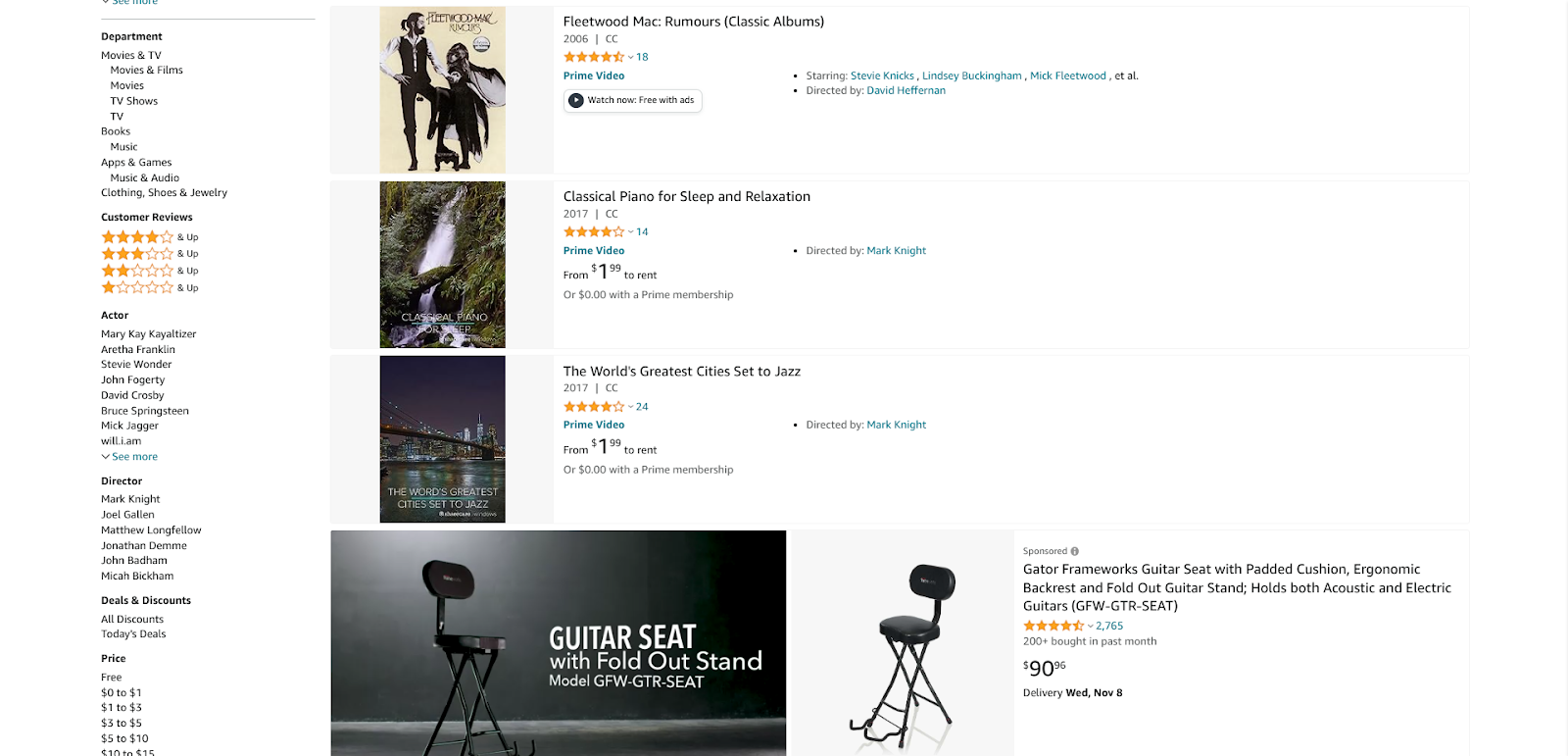This screenshot has height=756, width=1568.
Task: Select the Free price filter
Action: (x=112, y=678)
